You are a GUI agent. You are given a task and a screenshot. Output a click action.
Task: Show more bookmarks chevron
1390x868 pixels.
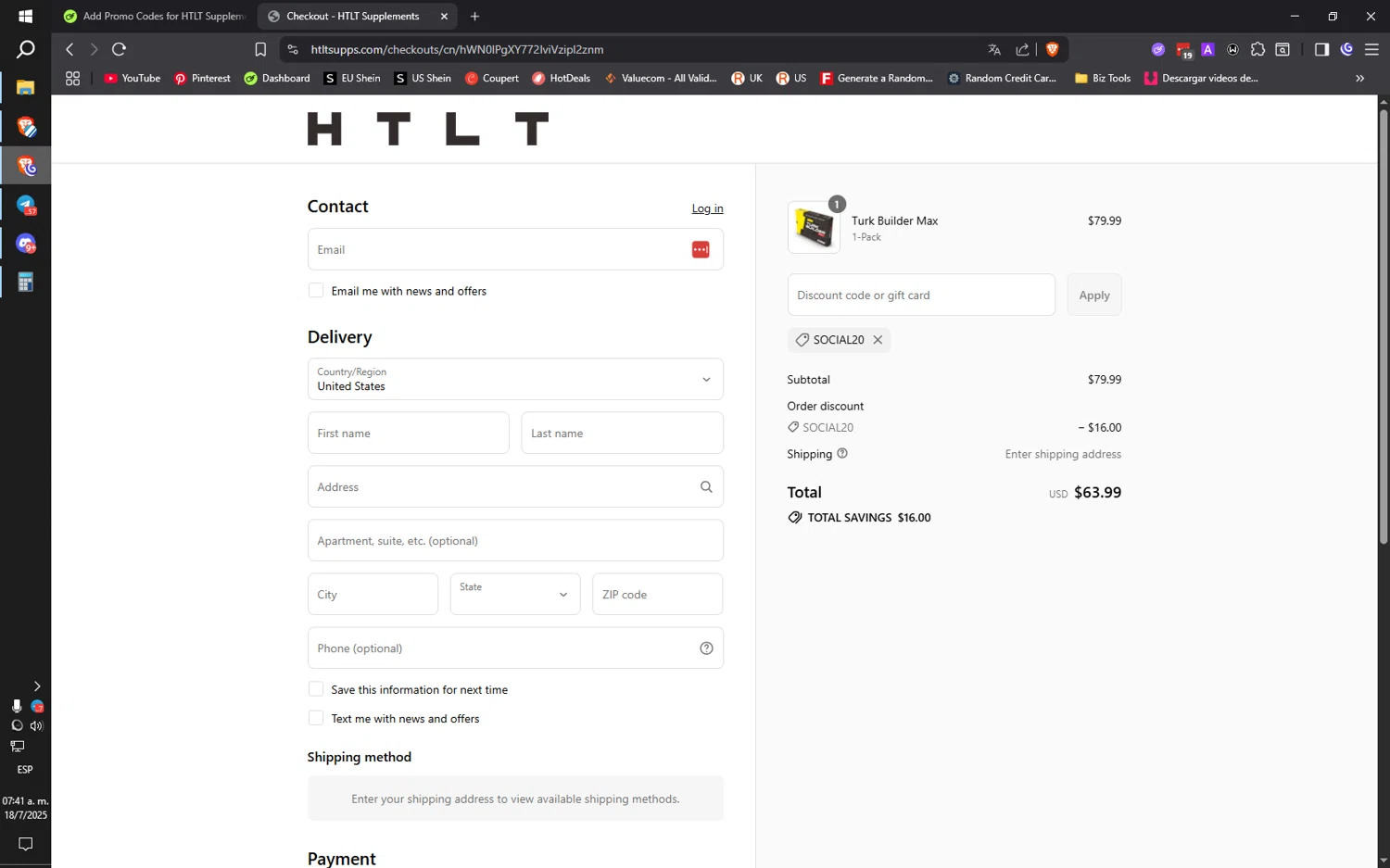(1359, 79)
